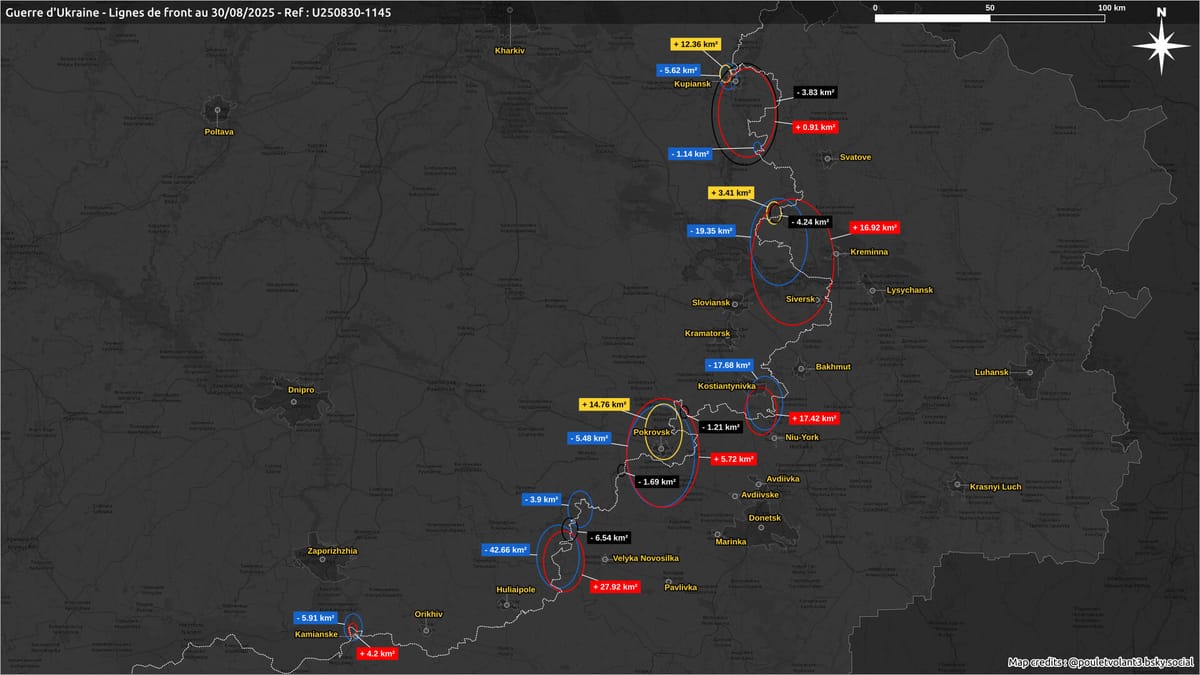Select the blue '- 5.91 km²' label
Screen dimensions: 1200x675
click(x=316, y=617)
